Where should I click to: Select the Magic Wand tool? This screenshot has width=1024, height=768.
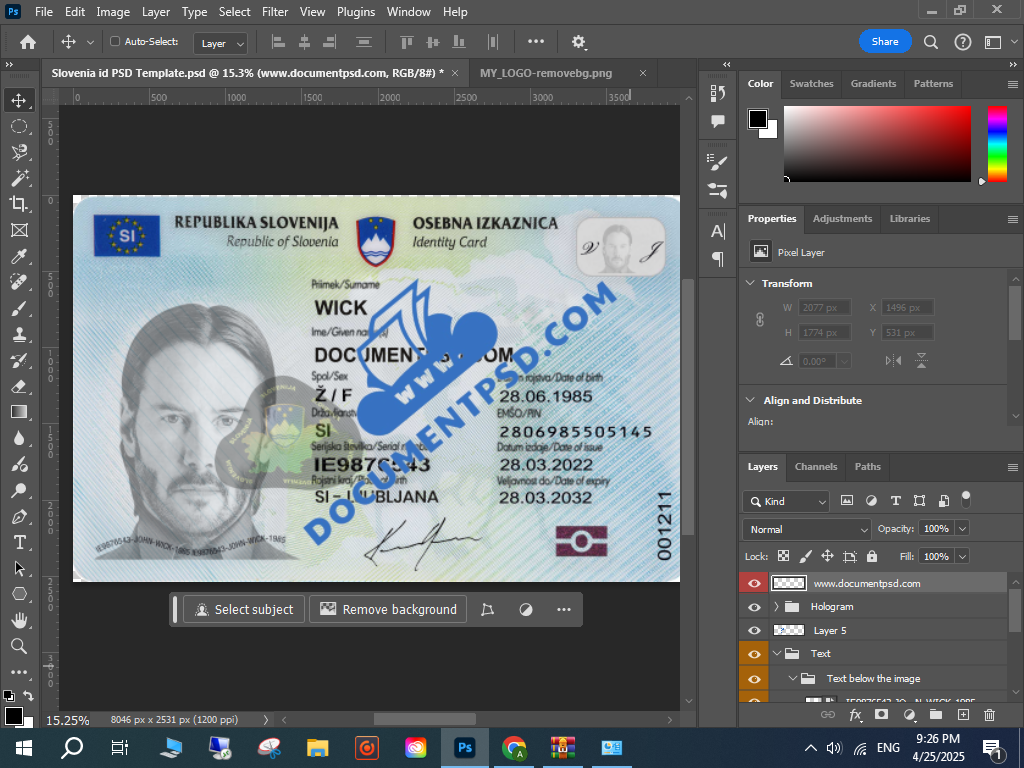coord(19,178)
